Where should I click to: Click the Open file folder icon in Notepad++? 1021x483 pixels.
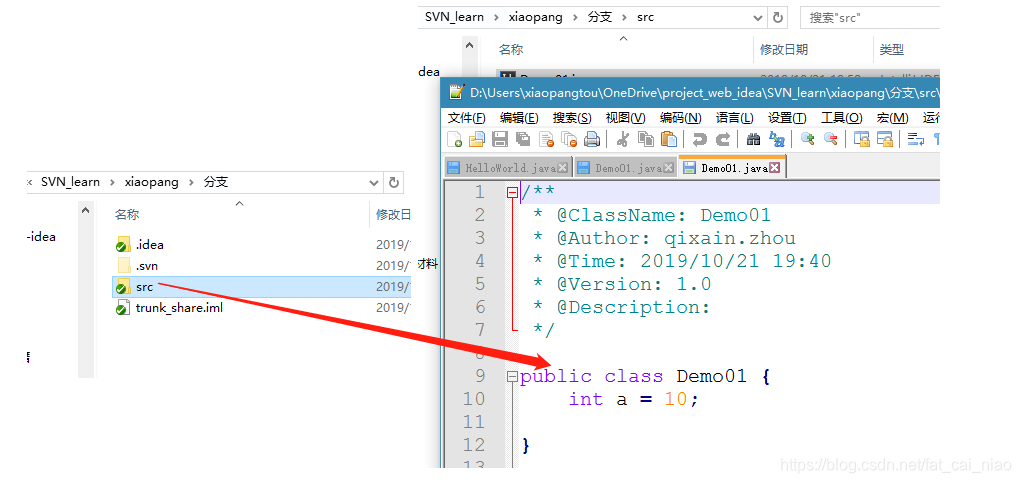[477, 139]
